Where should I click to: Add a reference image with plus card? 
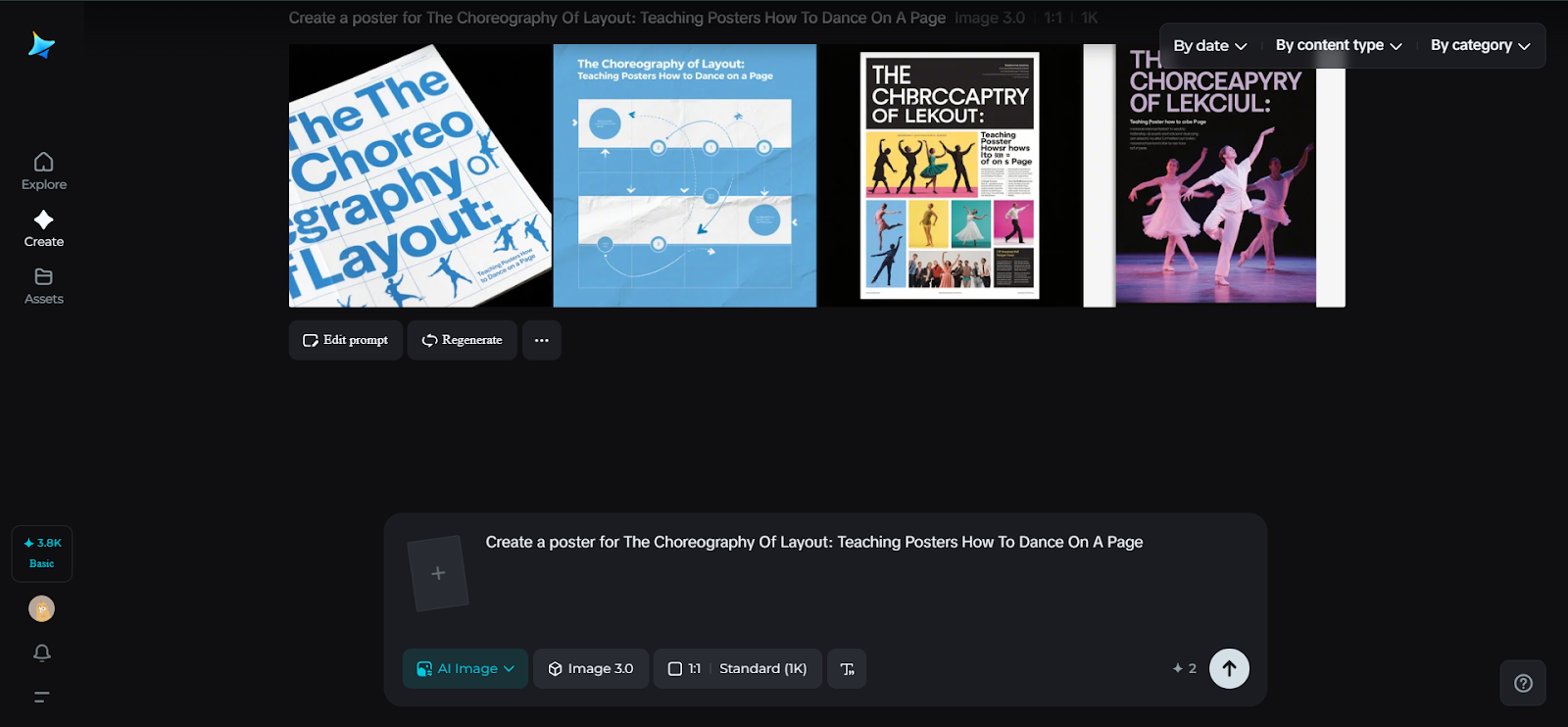pos(438,573)
